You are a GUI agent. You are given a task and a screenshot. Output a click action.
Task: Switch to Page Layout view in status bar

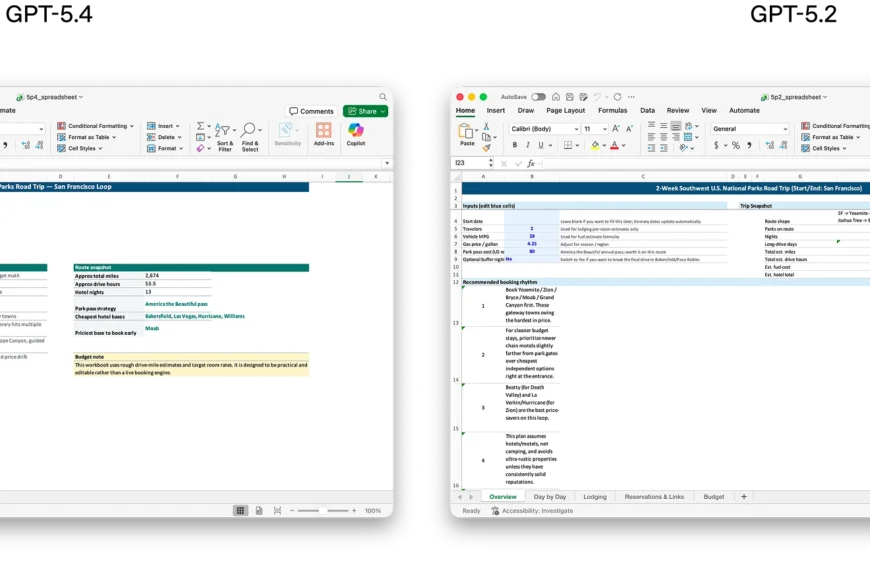pos(259,510)
